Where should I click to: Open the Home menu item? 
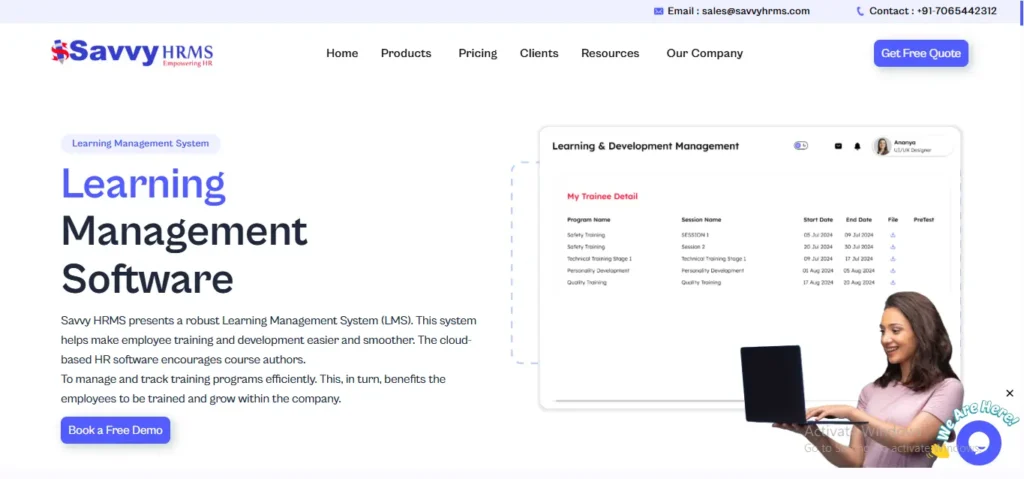[342, 54]
